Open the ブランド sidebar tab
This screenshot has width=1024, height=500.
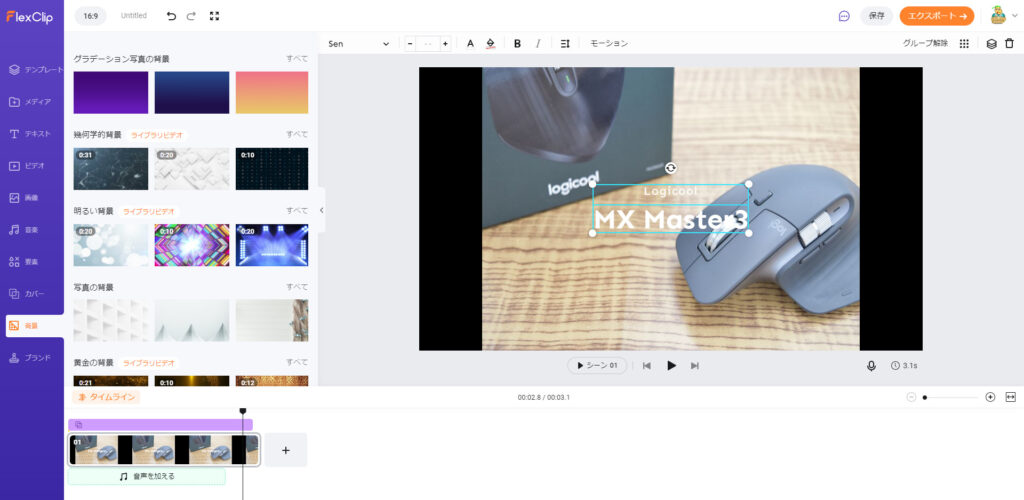(32, 358)
